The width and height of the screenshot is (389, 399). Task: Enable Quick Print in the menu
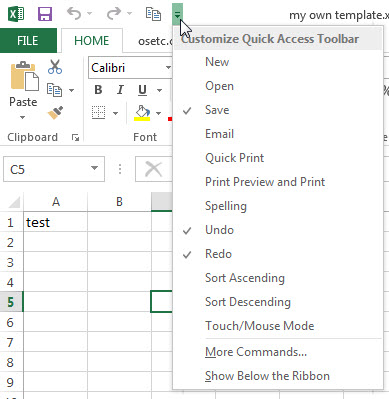tap(278, 158)
